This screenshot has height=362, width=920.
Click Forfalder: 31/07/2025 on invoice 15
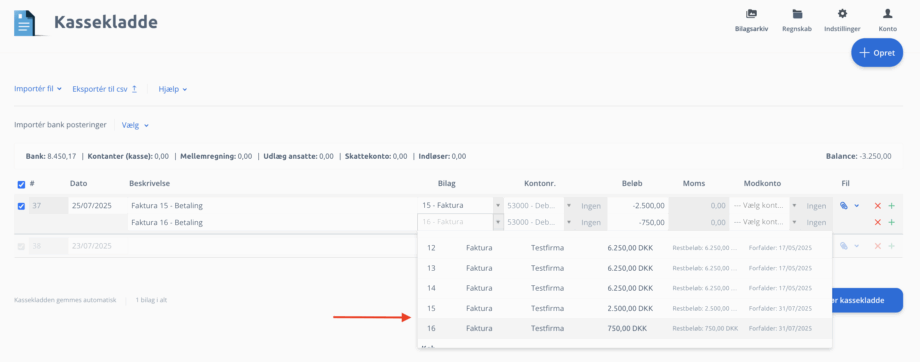pyautogui.click(x=780, y=309)
